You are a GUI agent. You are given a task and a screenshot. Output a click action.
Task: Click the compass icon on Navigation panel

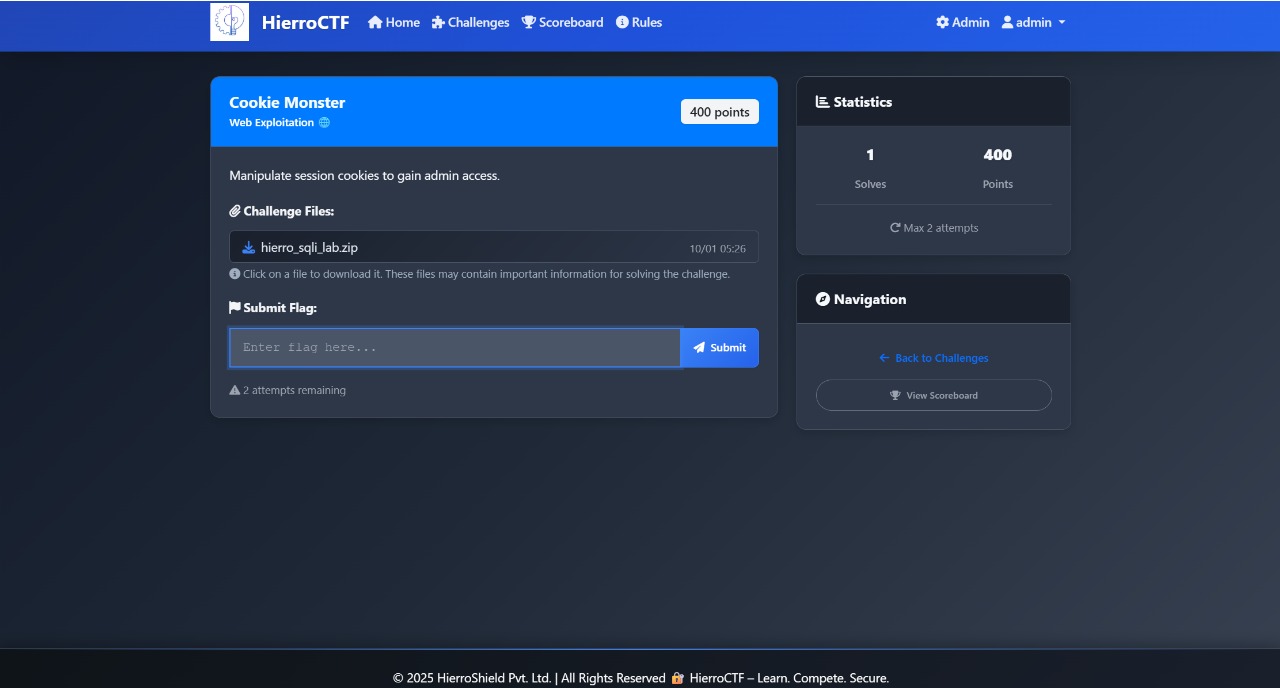click(822, 298)
